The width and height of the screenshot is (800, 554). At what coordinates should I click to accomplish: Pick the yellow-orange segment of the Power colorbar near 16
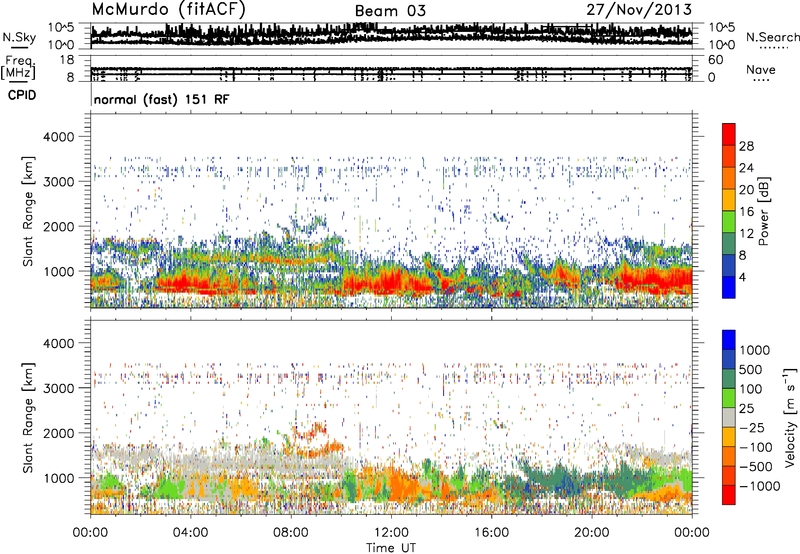point(729,200)
